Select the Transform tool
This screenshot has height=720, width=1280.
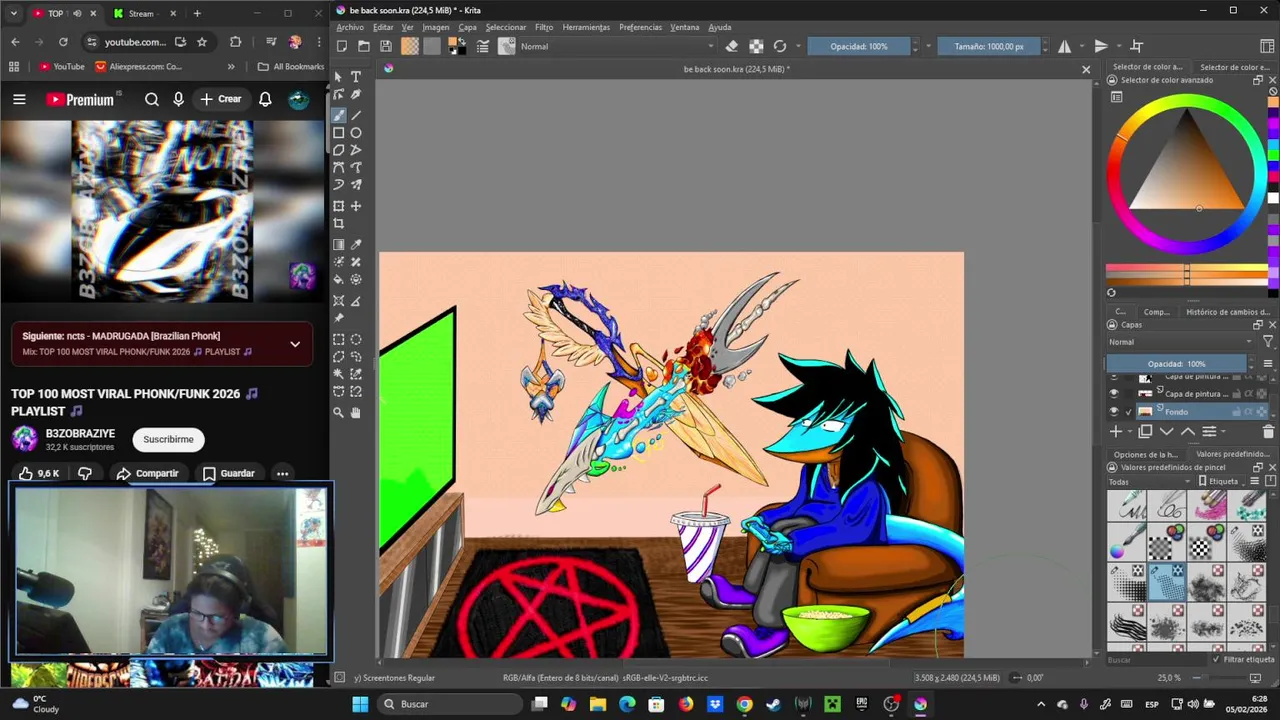click(x=339, y=206)
